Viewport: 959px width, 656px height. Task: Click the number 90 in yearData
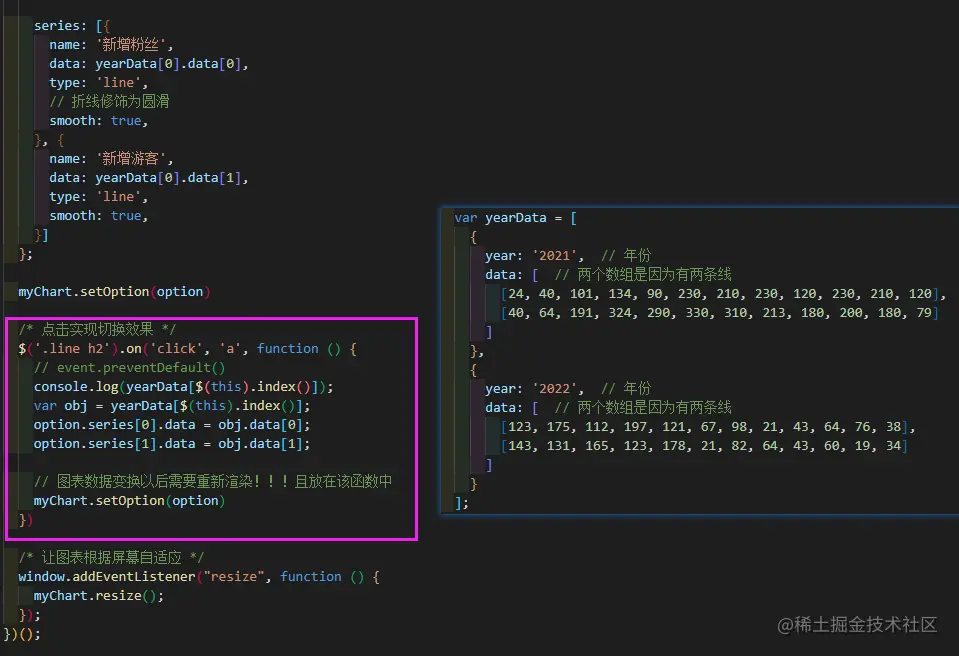click(654, 294)
